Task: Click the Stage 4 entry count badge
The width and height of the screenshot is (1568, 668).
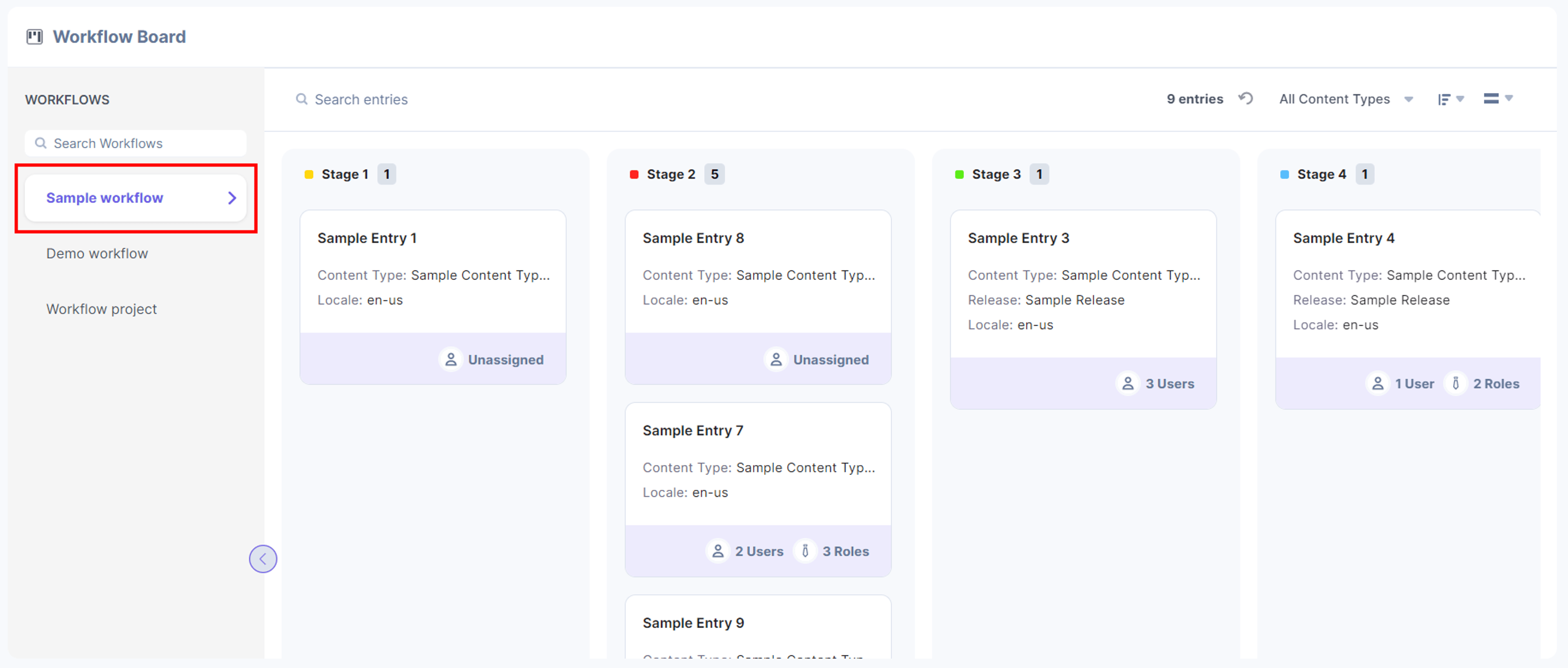Action: coord(1365,175)
